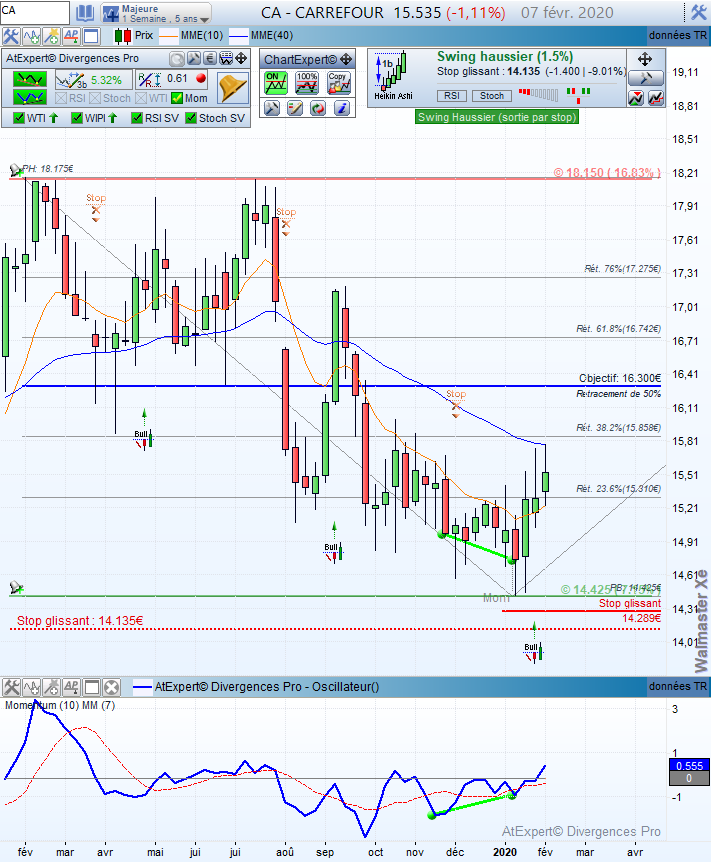The image size is (711, 862).
Task: Click the Stoch button in Swing panel
Action: pyautogui.click(x=492, y=96)
